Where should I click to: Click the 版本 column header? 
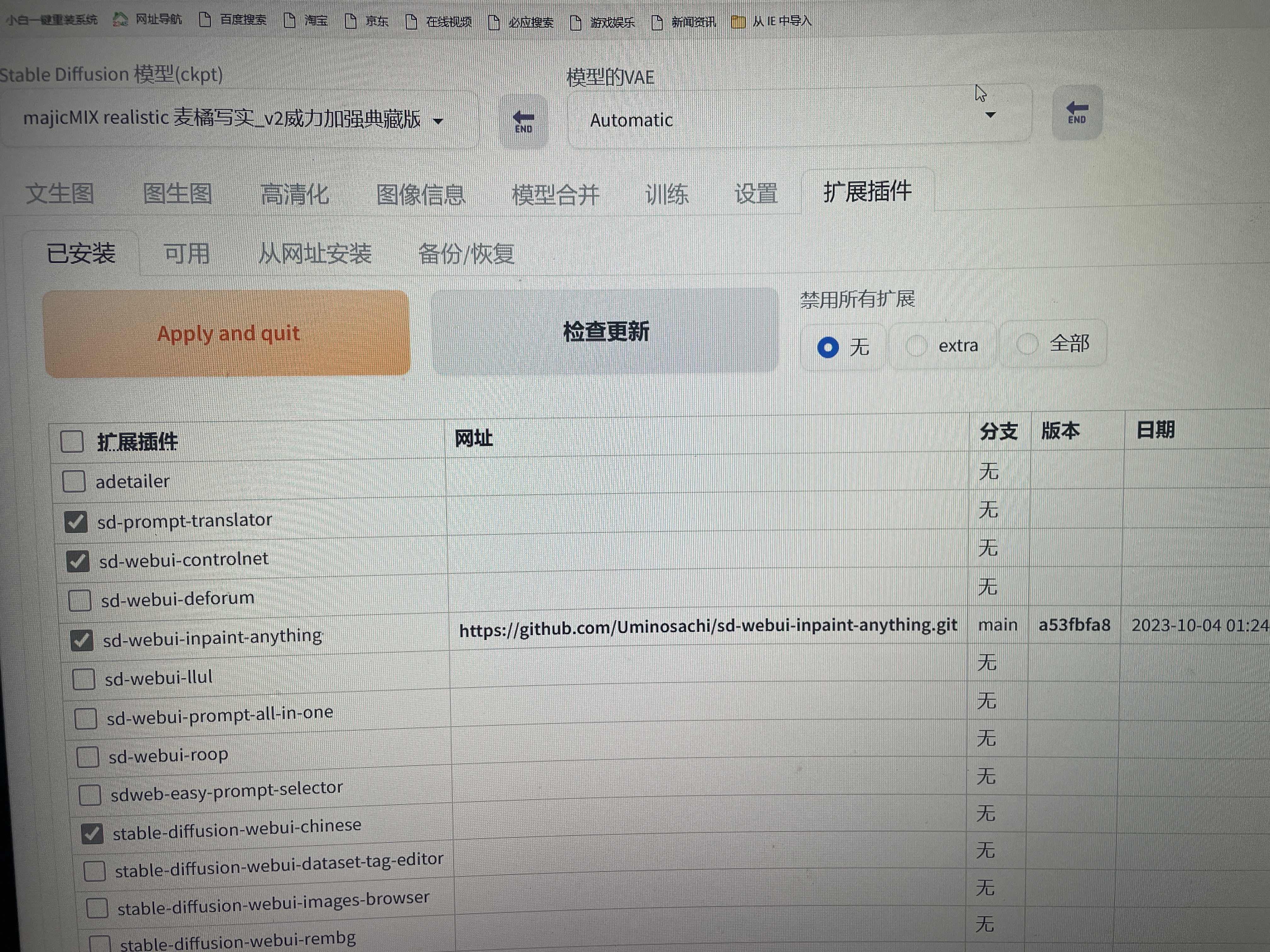click(1061, 430)
